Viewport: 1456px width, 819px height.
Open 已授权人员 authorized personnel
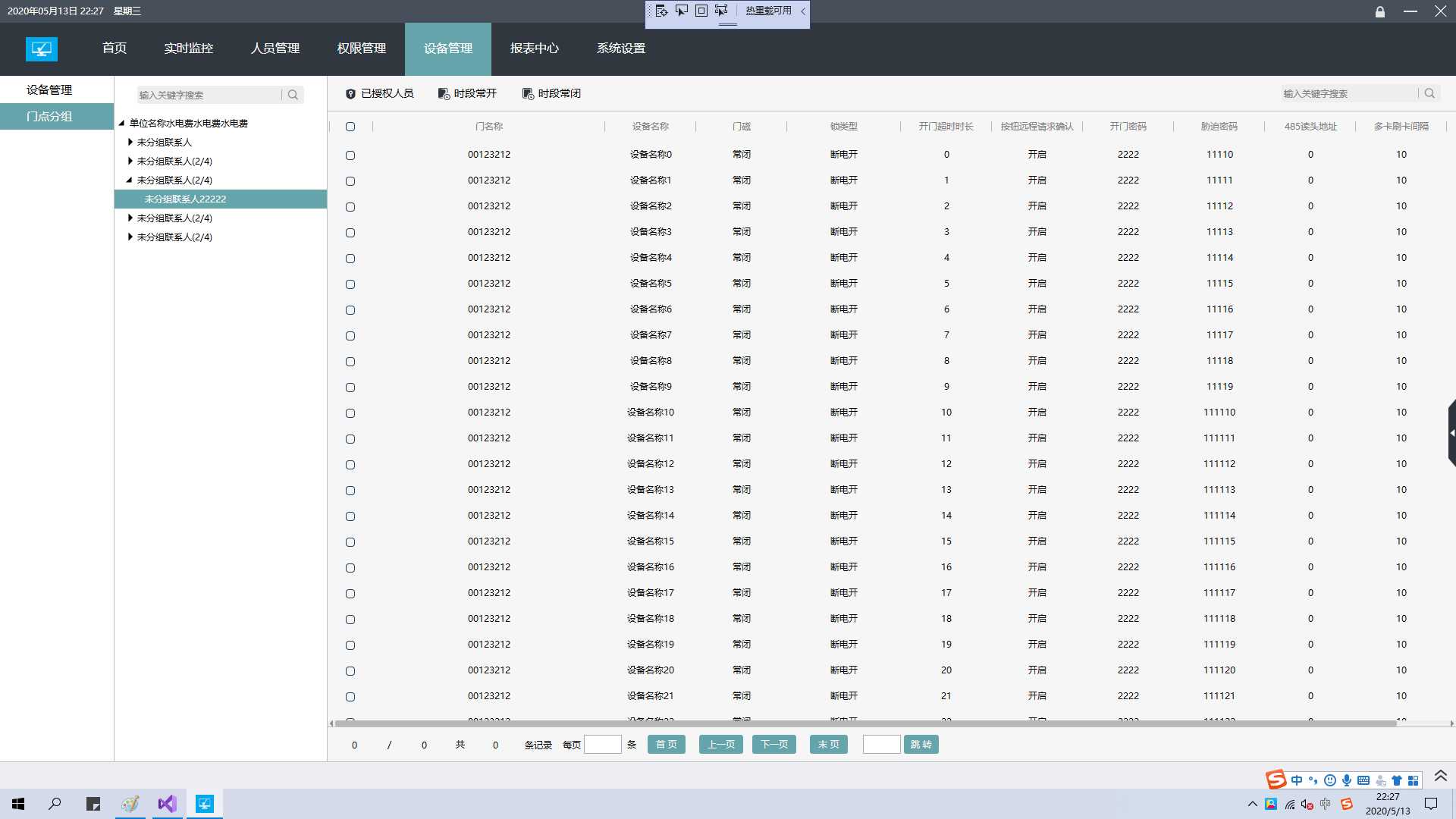click(x=379, y=93)
